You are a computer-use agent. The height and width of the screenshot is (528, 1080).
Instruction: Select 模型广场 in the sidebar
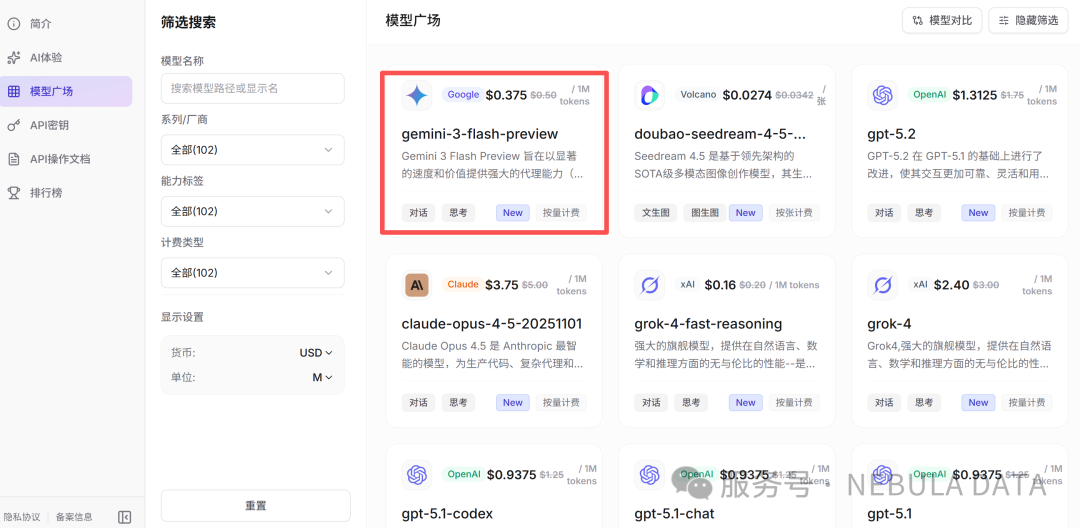66,91
